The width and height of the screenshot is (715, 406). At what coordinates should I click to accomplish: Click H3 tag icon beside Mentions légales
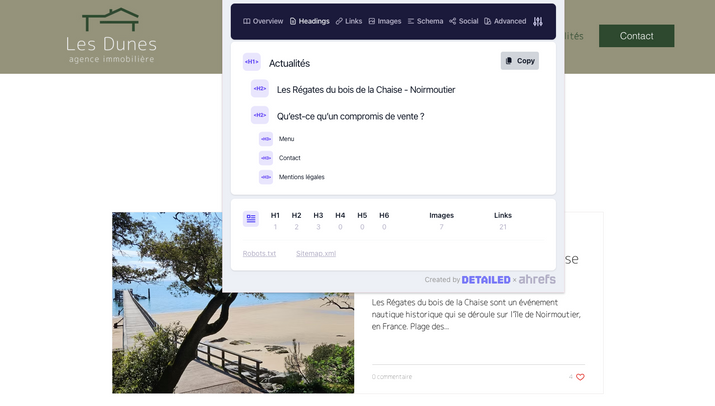[x=266, y=177]
